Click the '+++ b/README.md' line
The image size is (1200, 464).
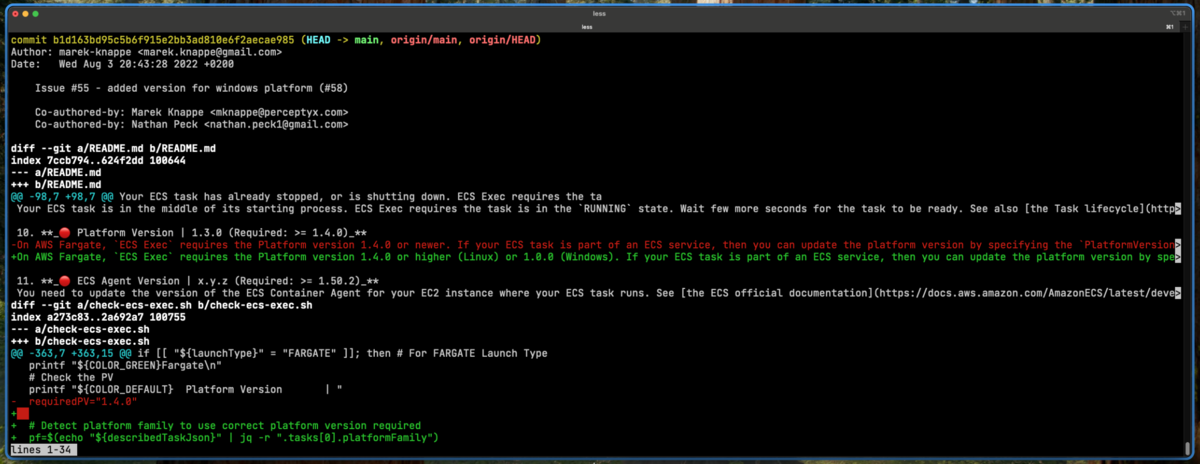click(x=56, y=184)
